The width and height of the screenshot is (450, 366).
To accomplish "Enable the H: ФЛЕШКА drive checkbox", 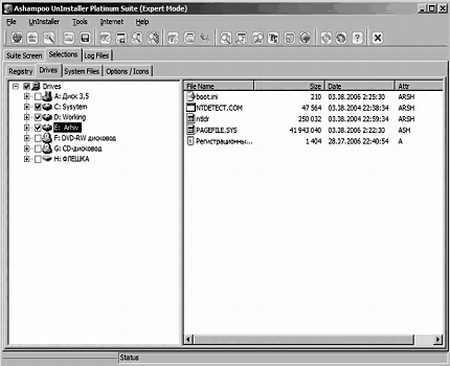I will coord(38,159).
